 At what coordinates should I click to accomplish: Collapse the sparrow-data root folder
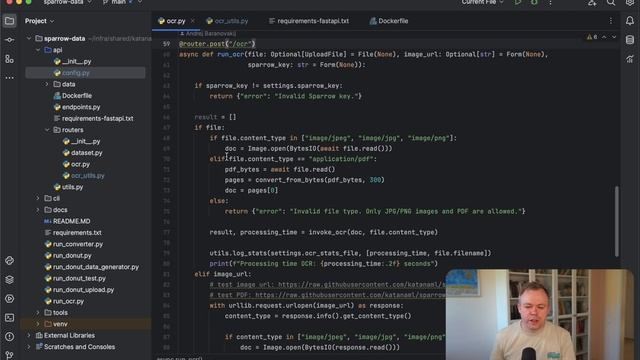point(29,38)
